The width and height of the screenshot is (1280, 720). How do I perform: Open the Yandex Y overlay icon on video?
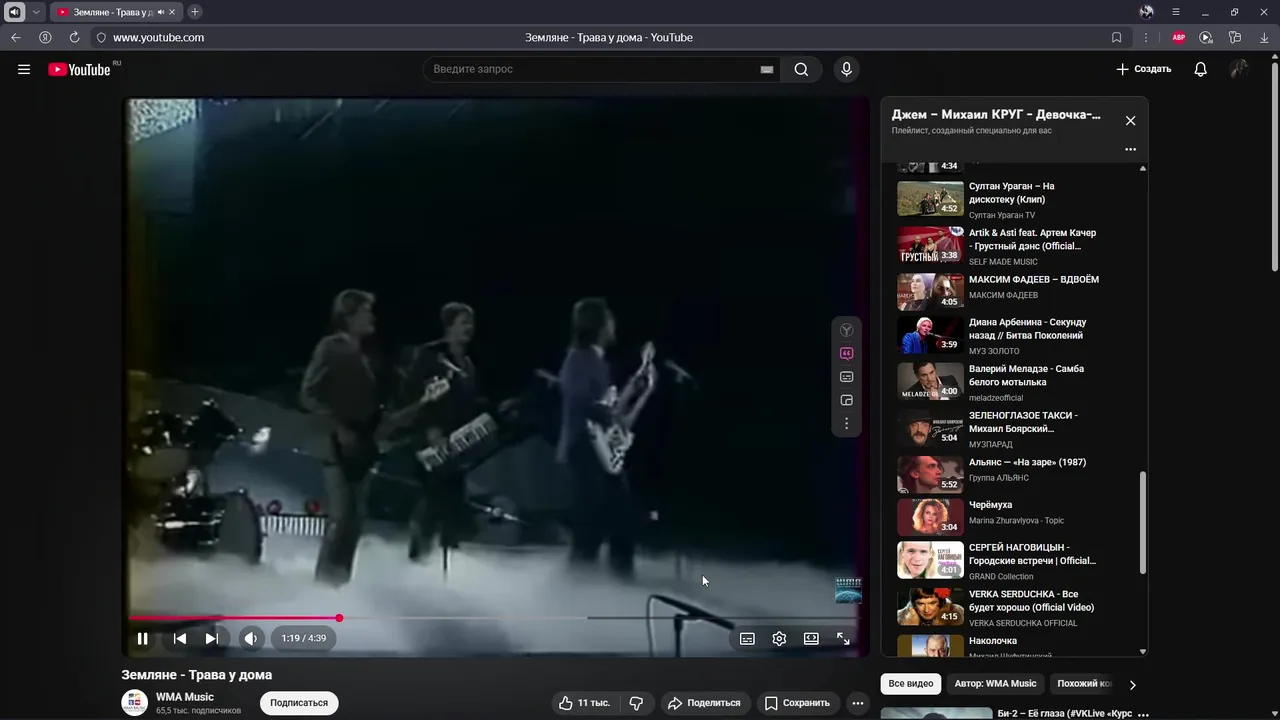pyautogui.click(x=846, y=330)
